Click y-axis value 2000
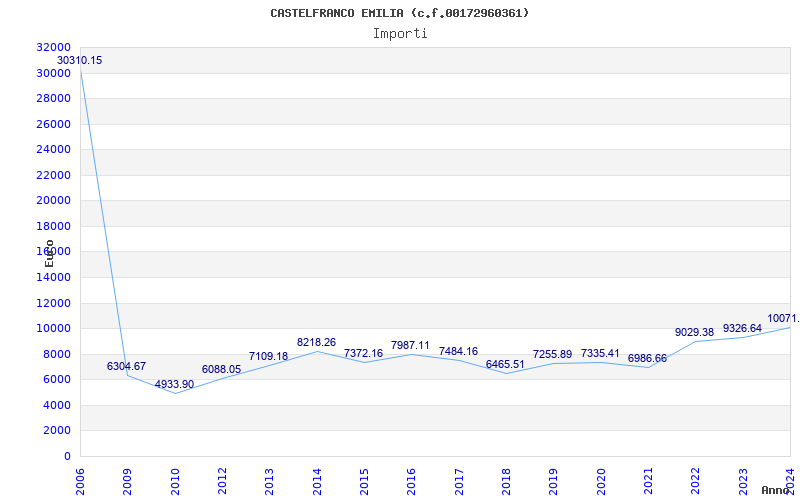The width and height of the screenshot is (800, 500). click(x=57, y=431)
